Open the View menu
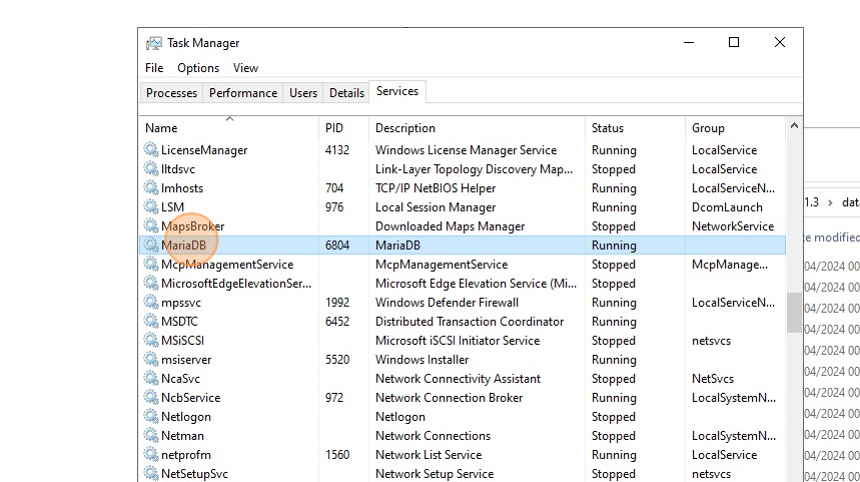Viewport: 860px width, 482px height. (x=245, y=68)
